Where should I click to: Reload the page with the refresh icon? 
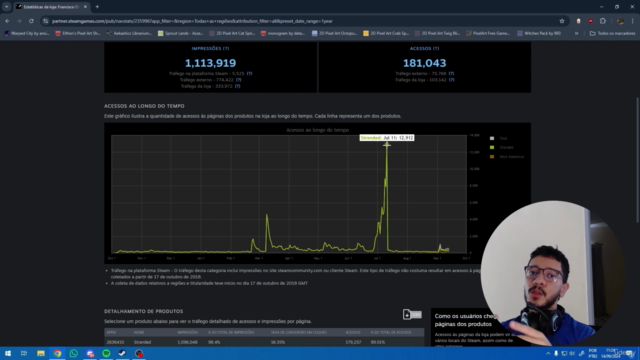pos(31,21)
